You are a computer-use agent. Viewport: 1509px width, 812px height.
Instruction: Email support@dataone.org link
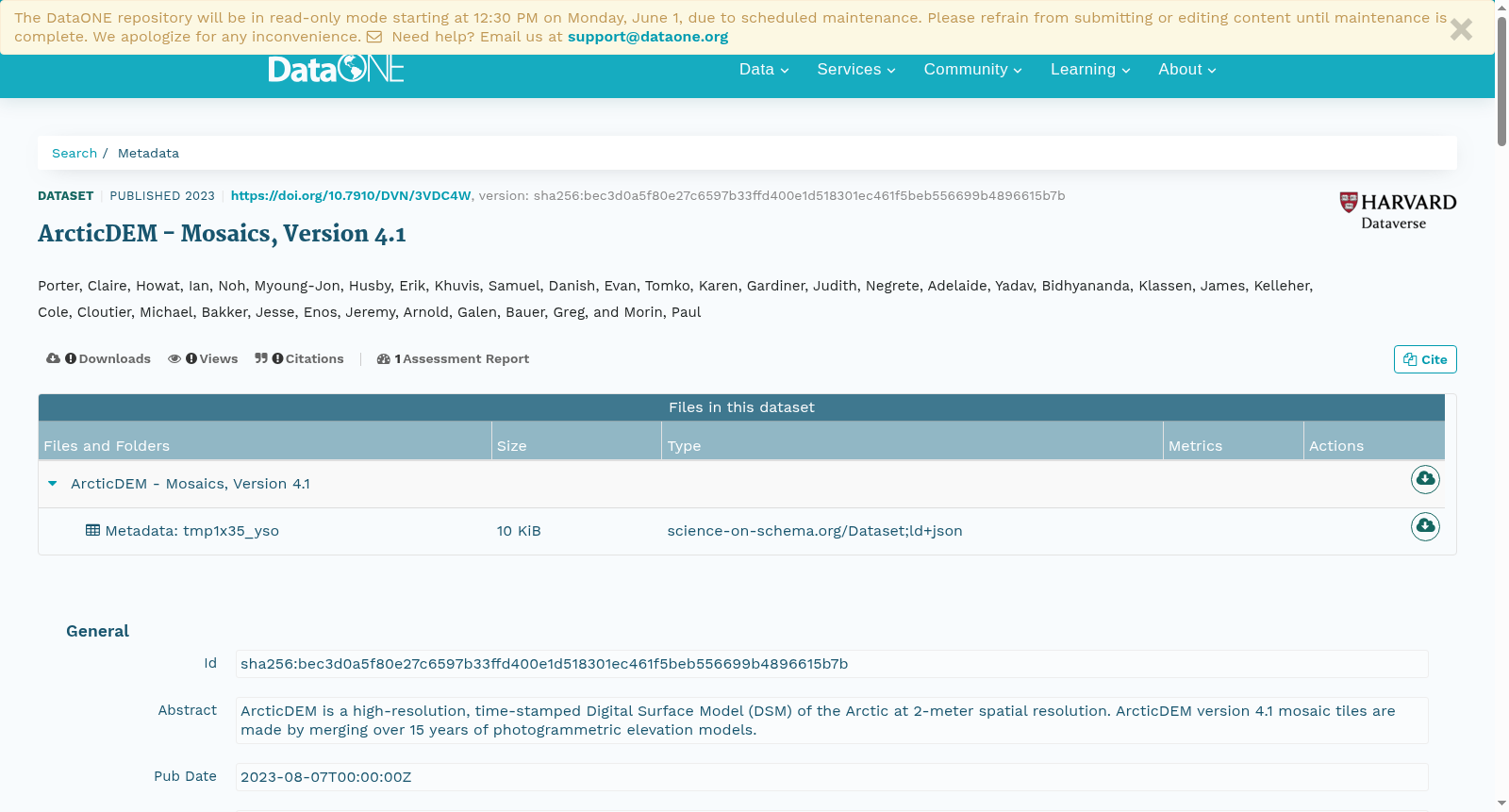tap(648, 37)
